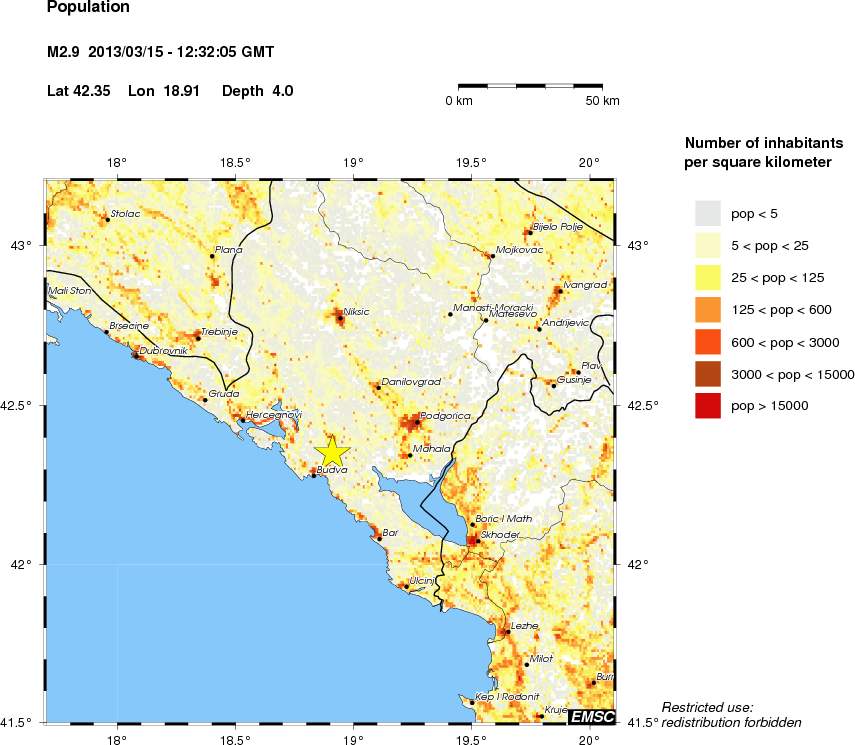Select the Ulcinj city marker

point(406,587)
